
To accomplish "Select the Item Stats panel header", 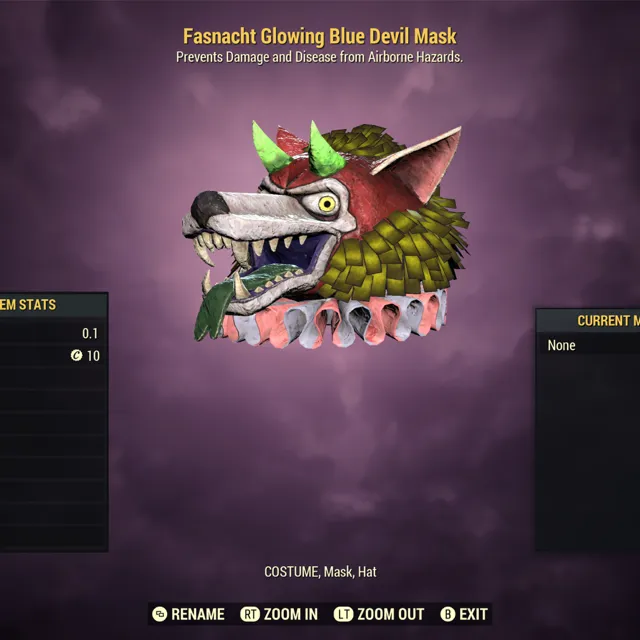I will (x=53, y=304).
